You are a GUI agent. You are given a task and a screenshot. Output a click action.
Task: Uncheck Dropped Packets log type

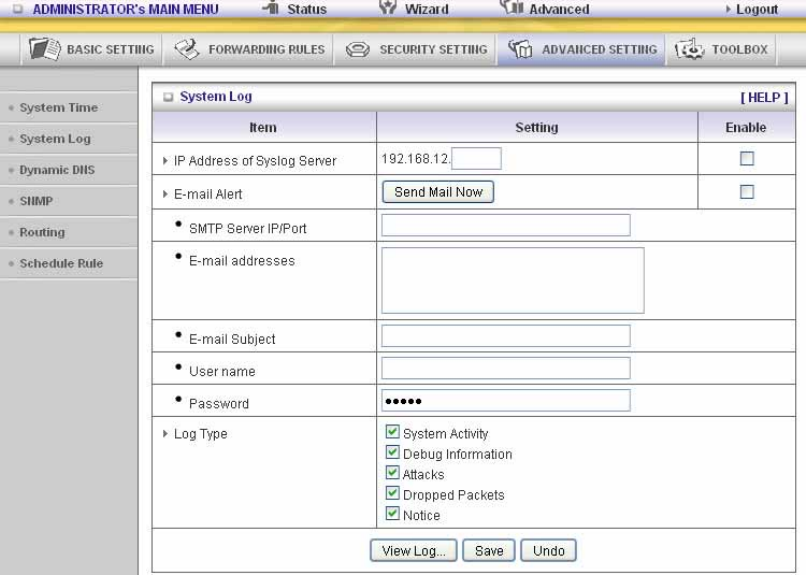pos(392,493)
